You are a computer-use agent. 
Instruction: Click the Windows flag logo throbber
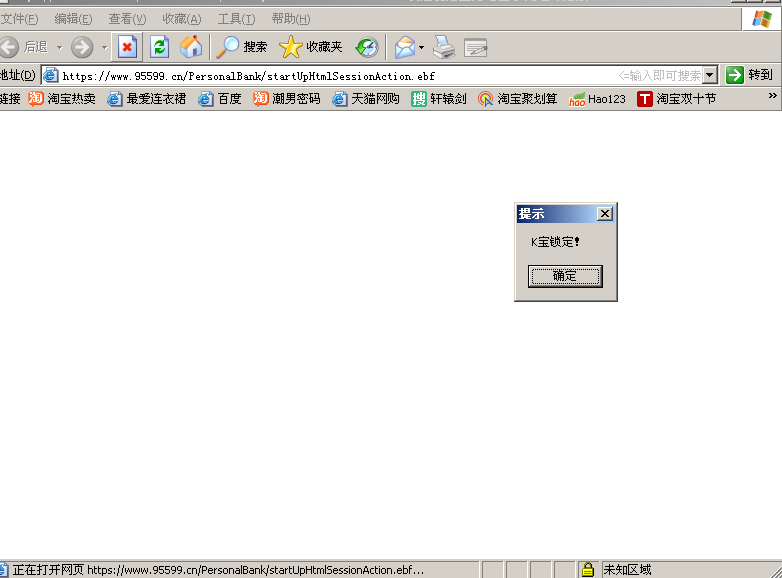762,19
